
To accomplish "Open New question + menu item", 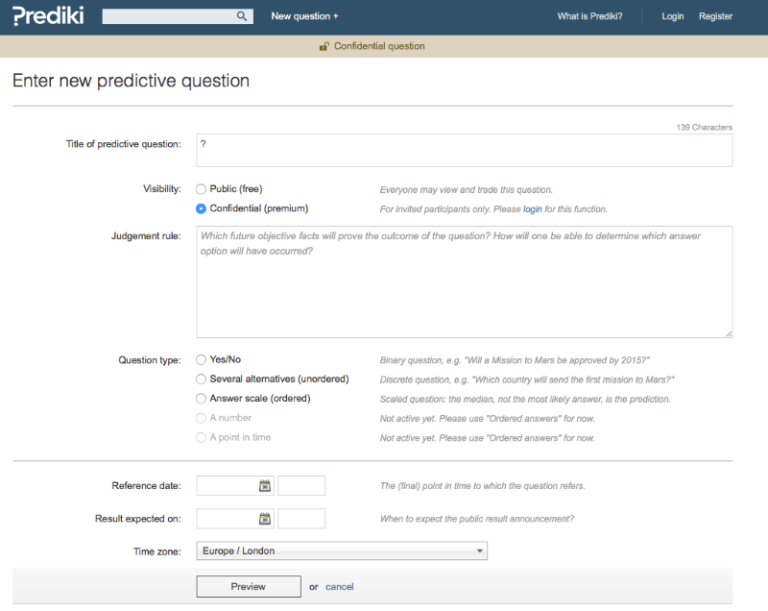I will [305, 17].
